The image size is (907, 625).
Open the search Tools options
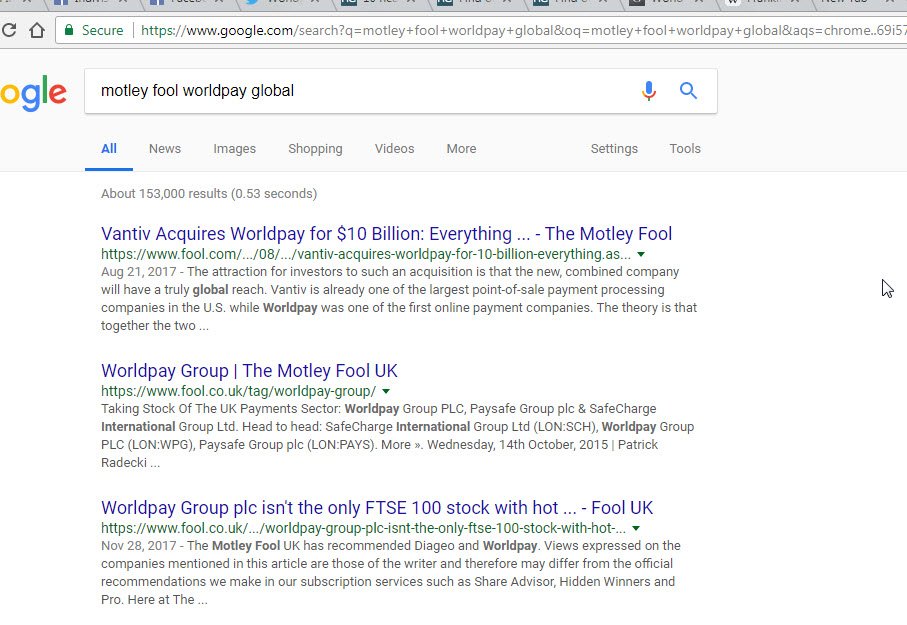(x=685, y=149)
